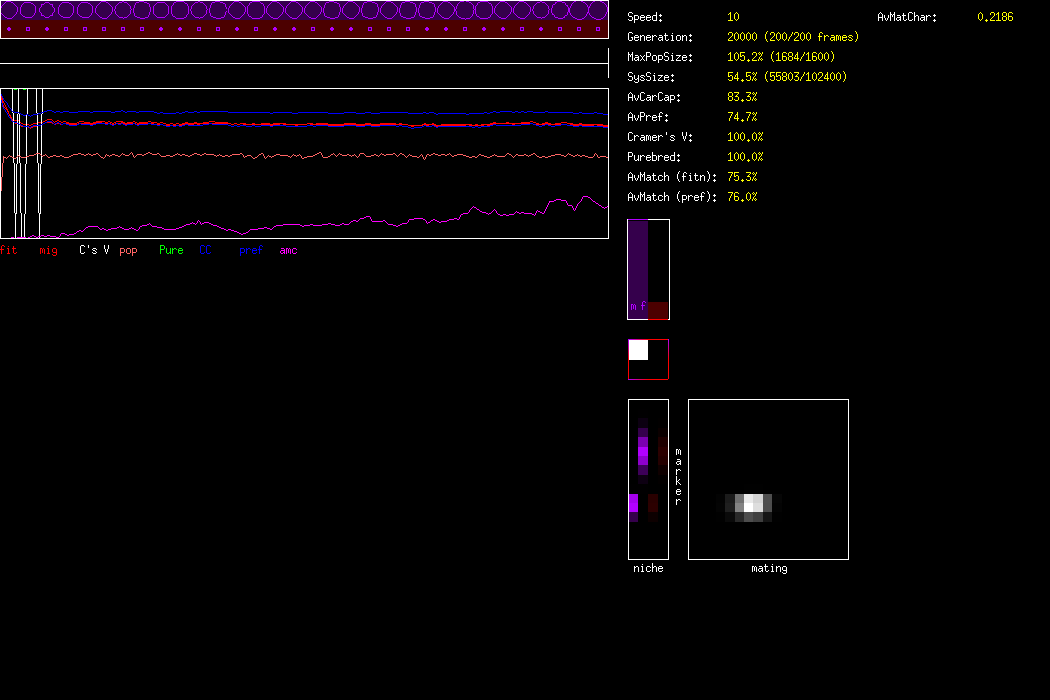
Task: Click the AvMatChar value 0.2186
Action: point(994,17)
